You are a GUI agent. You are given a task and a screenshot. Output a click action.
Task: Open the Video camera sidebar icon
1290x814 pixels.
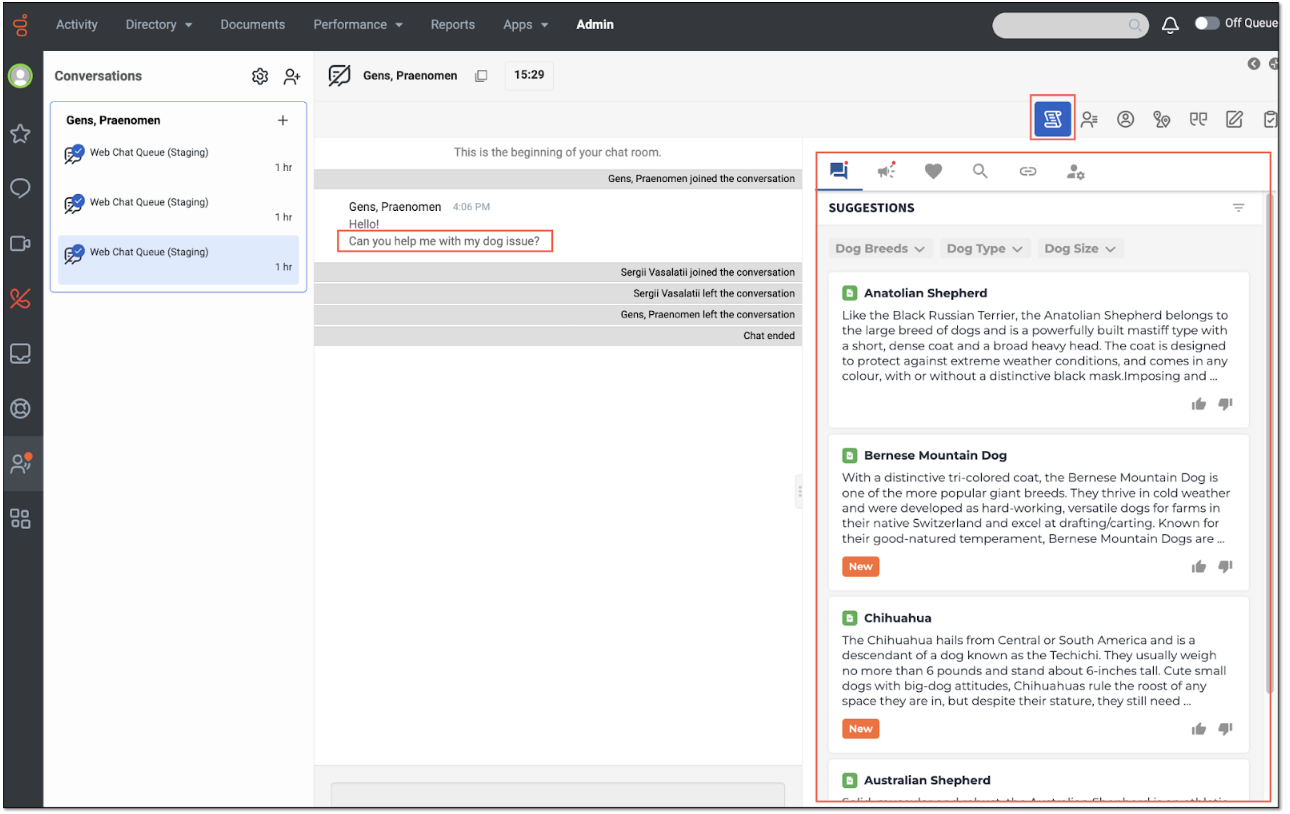[x=20, y=243]
